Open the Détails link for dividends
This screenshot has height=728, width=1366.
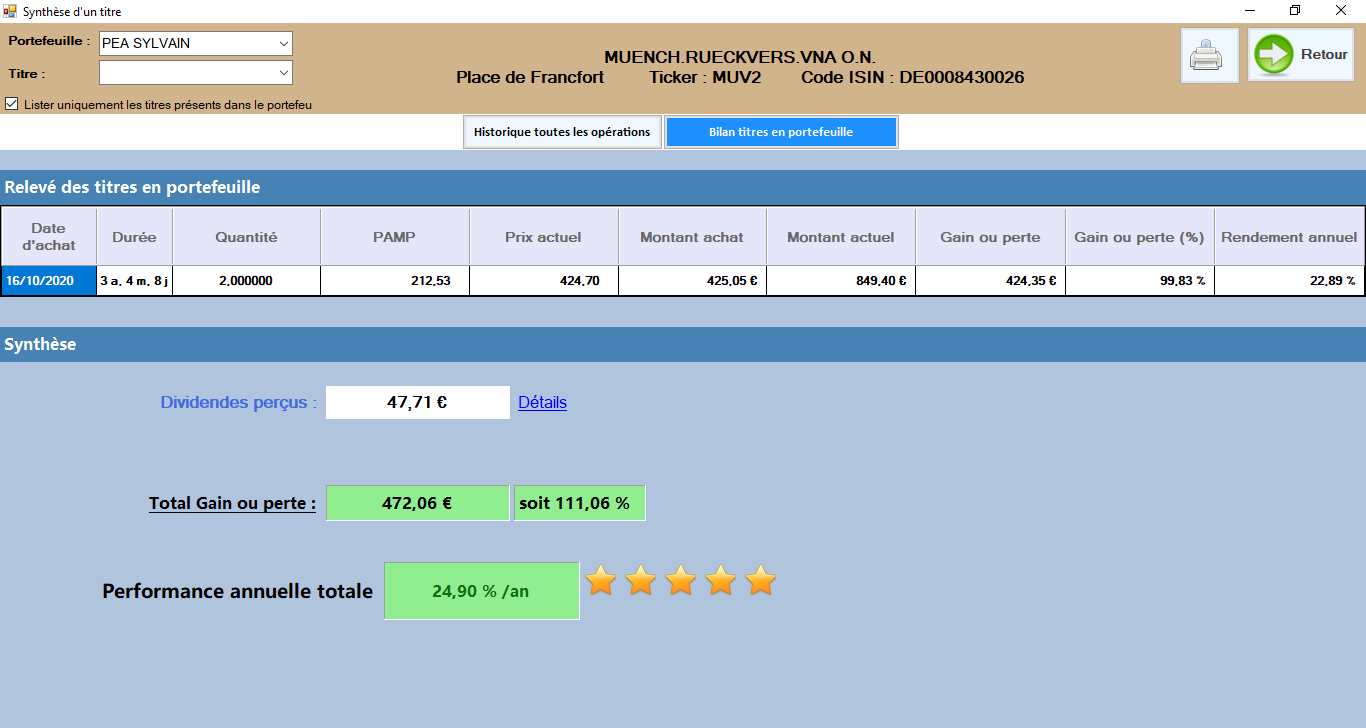(542, 402)
